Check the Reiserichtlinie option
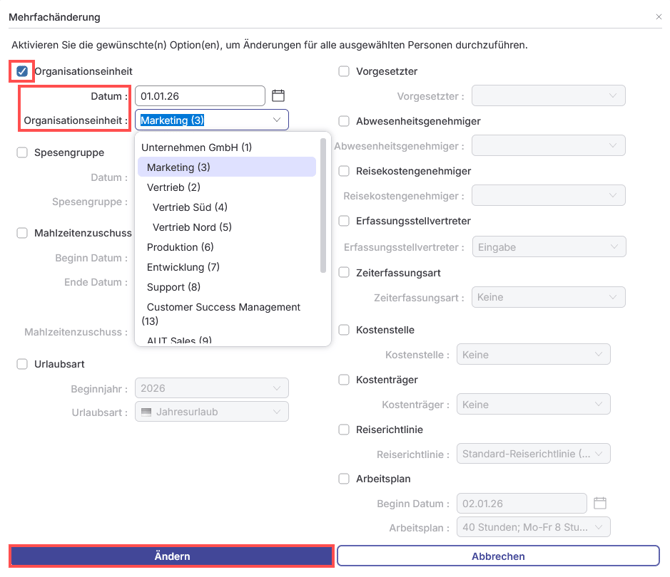The height and width of the screenshot is (577, 670). click(344, 430)
